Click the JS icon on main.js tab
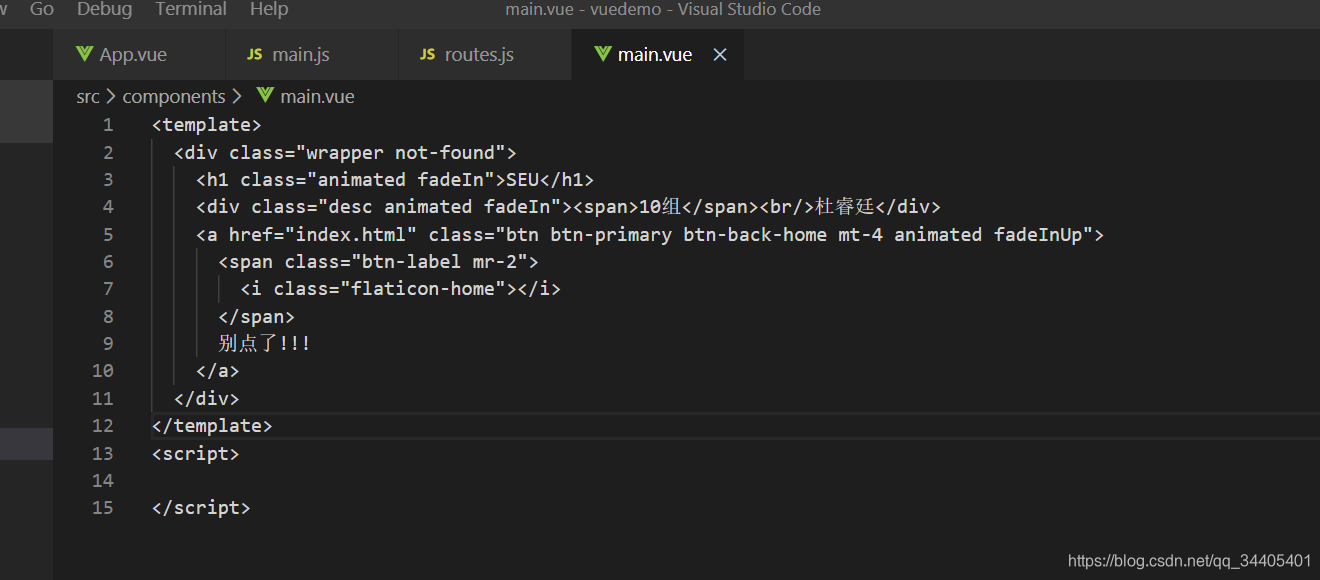 255,54
